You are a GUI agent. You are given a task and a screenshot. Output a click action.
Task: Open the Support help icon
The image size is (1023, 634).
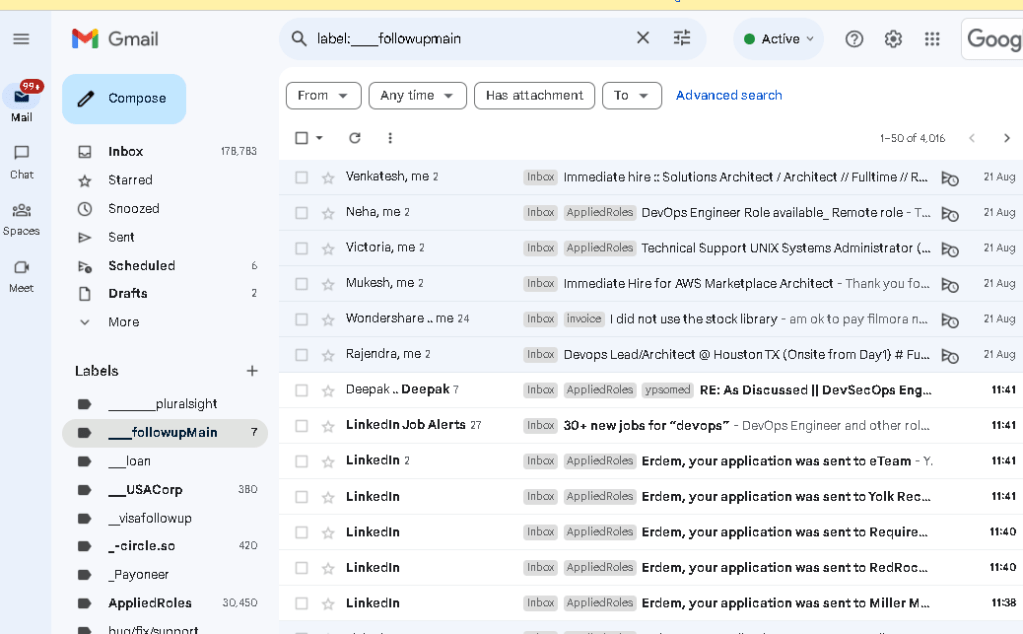coord(854,39)
